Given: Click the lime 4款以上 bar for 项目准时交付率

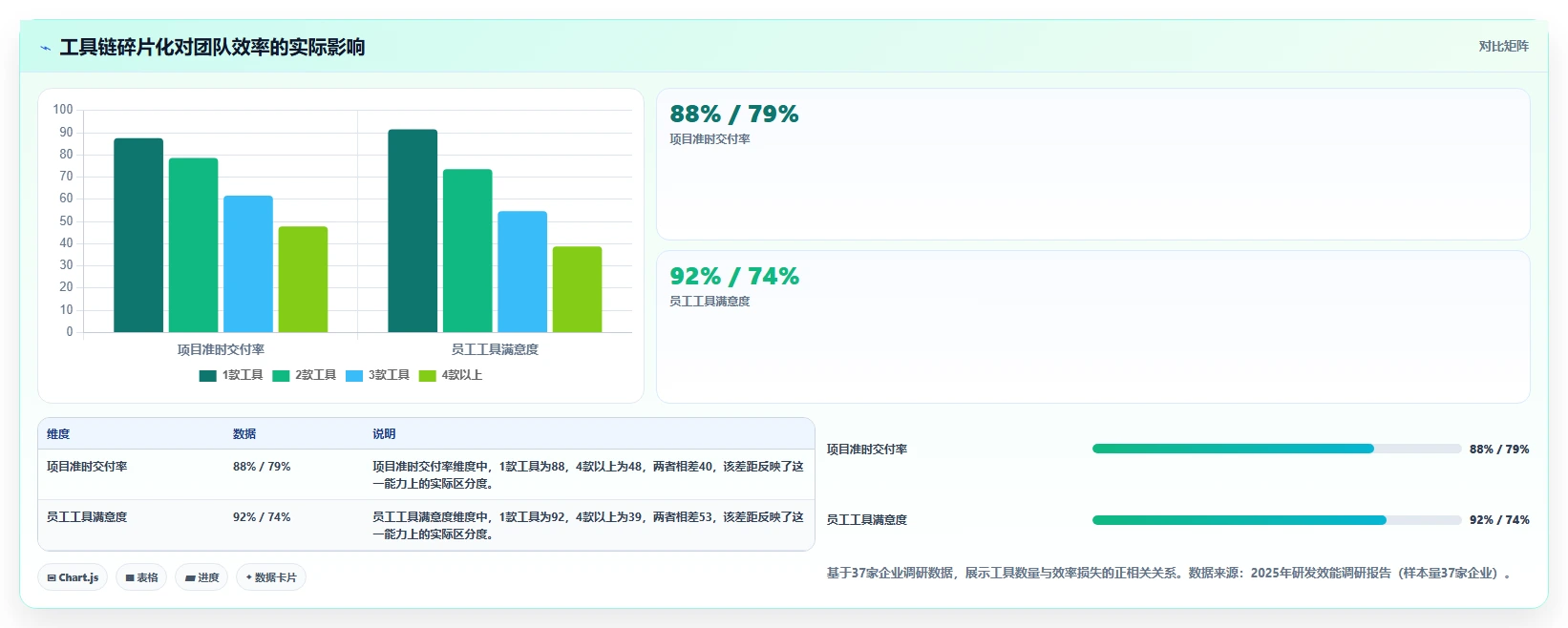Looking at the screenshot, I should (x=303, y=280).
